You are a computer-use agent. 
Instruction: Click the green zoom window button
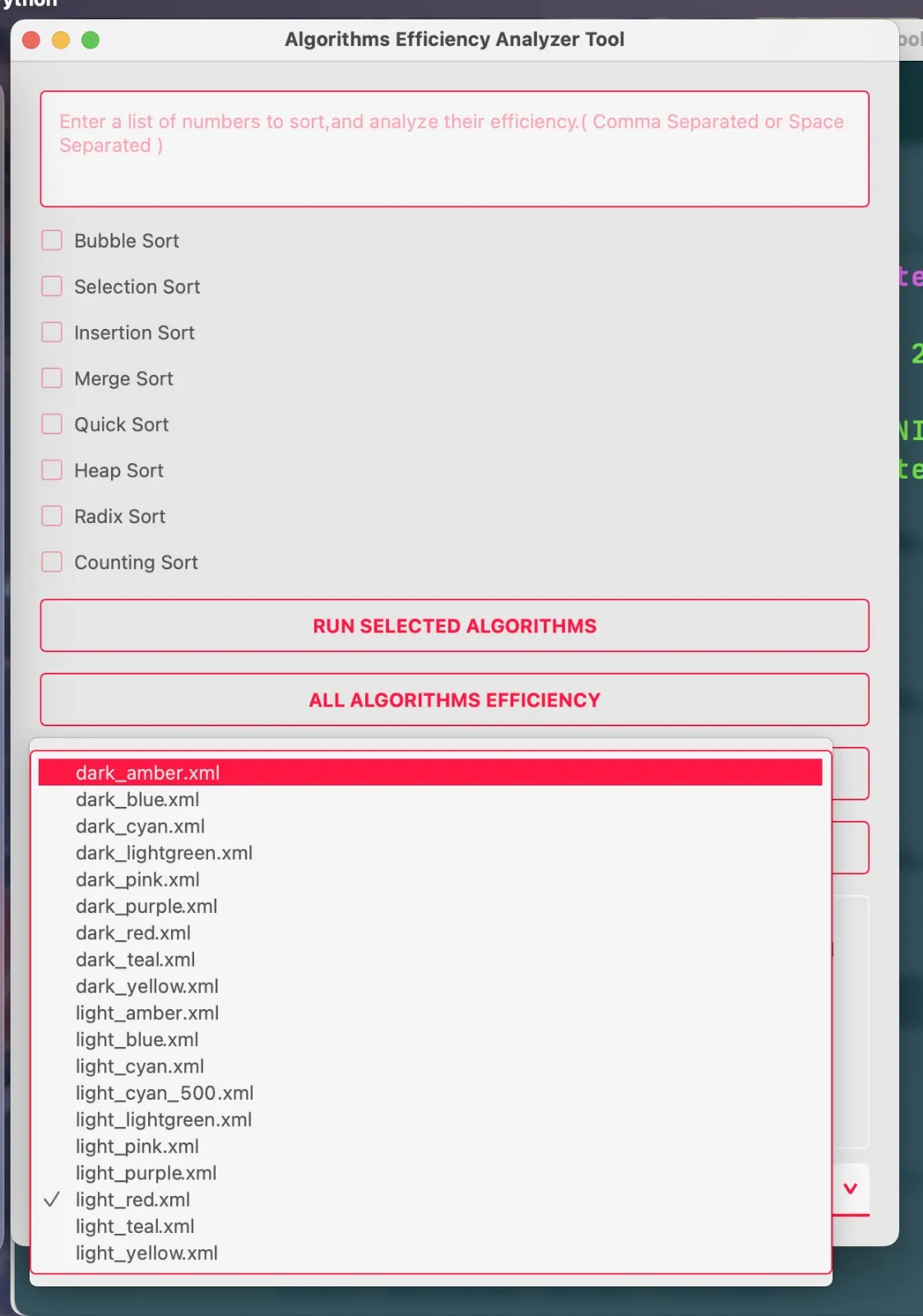pos(90,39)
